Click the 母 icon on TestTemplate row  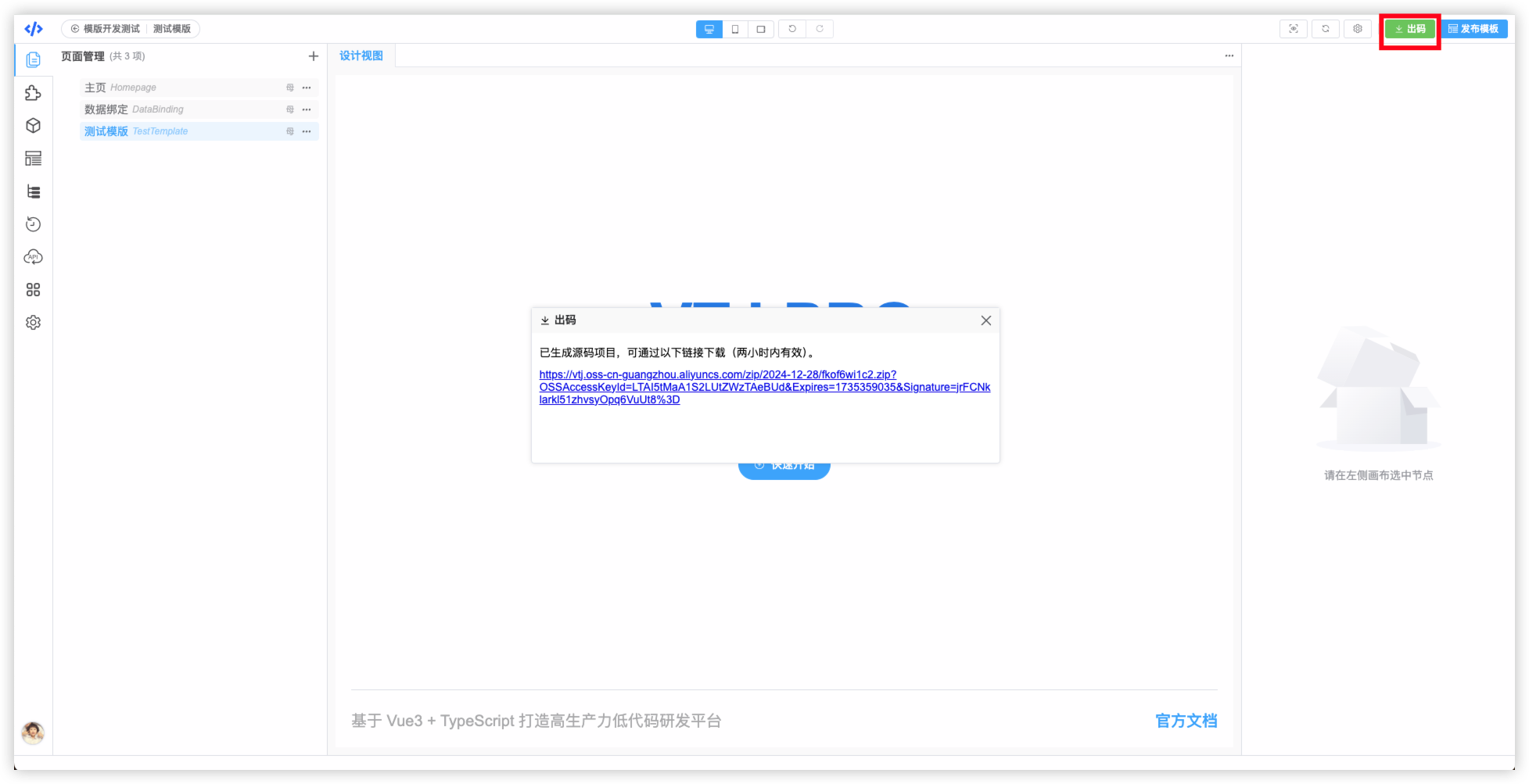290,131
